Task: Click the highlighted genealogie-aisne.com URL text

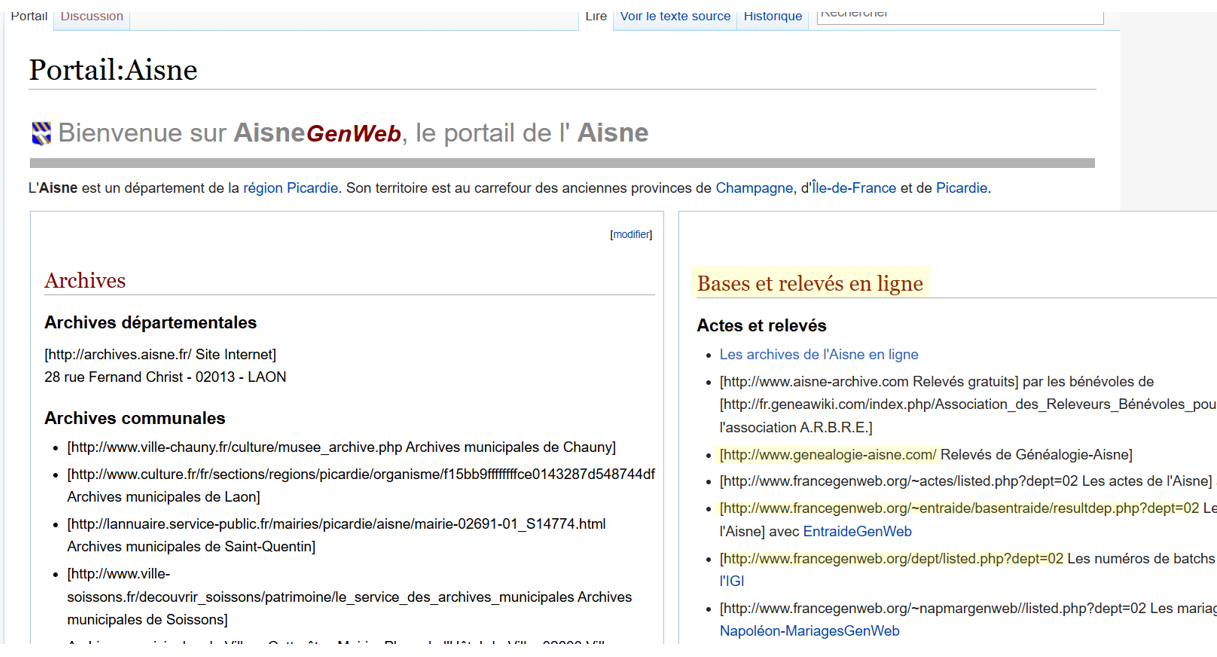Action: [828, 454]
